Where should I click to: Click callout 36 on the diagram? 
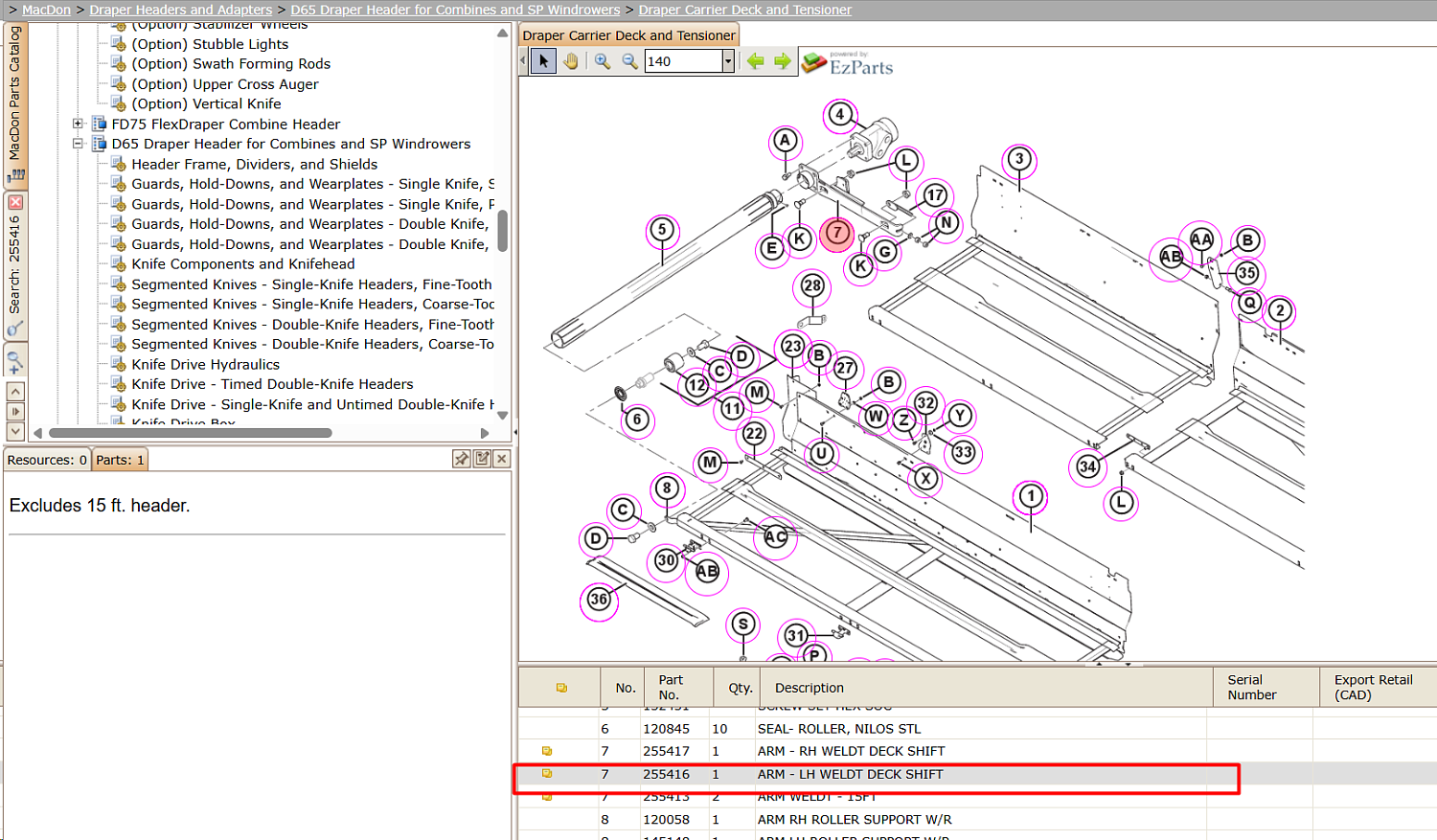click(599, 600)
